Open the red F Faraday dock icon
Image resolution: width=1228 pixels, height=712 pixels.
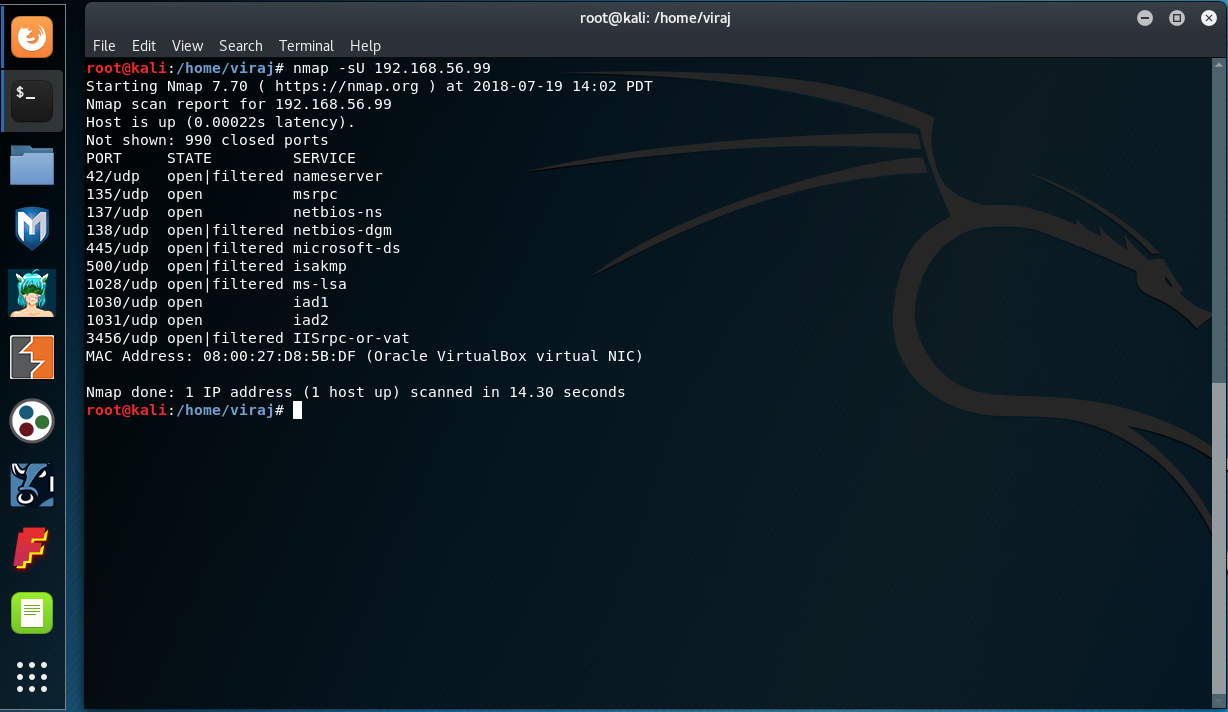click(32, 549)
